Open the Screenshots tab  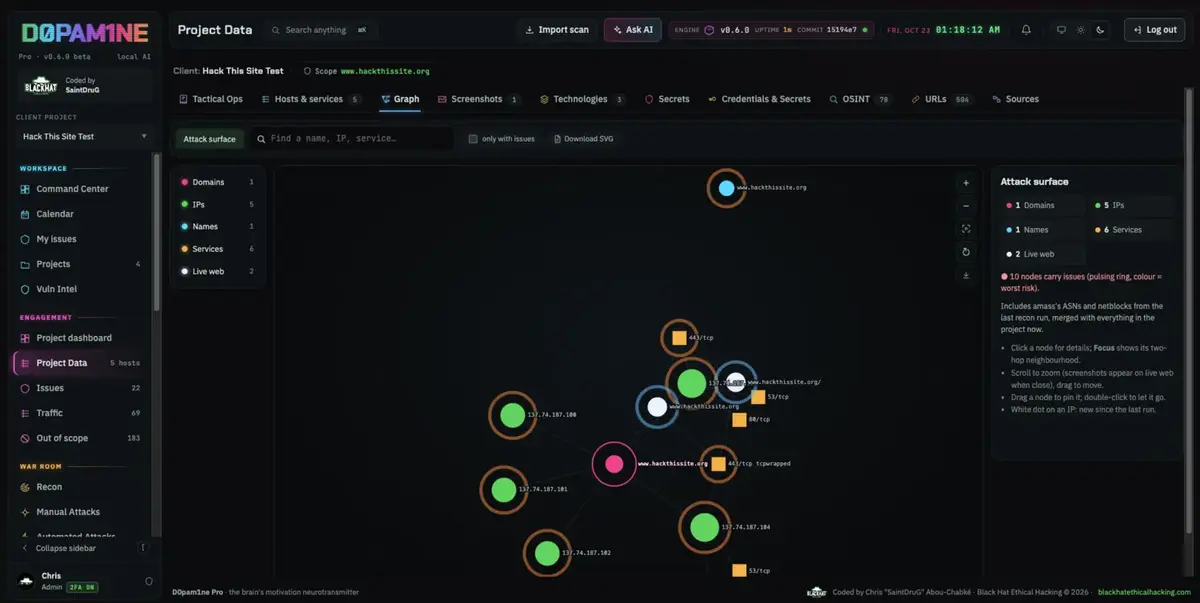click(x=479, y=99)
